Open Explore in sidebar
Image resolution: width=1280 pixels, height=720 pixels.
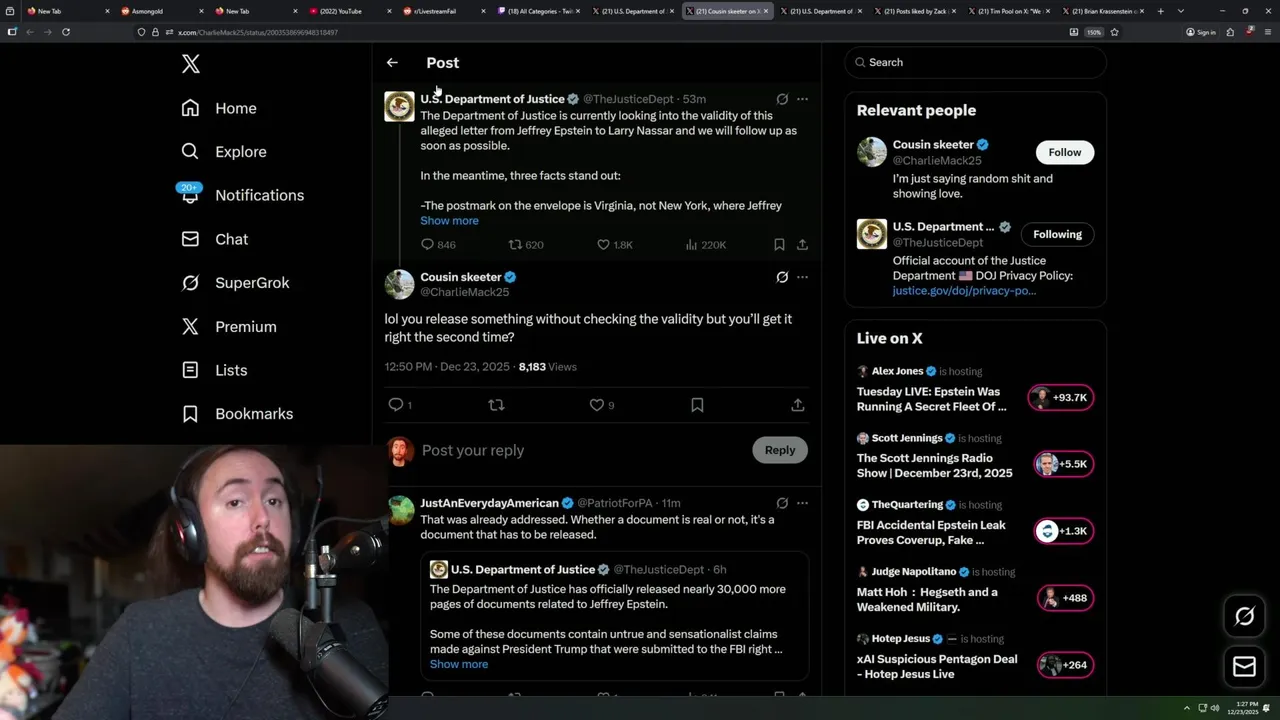click(224, 152)
